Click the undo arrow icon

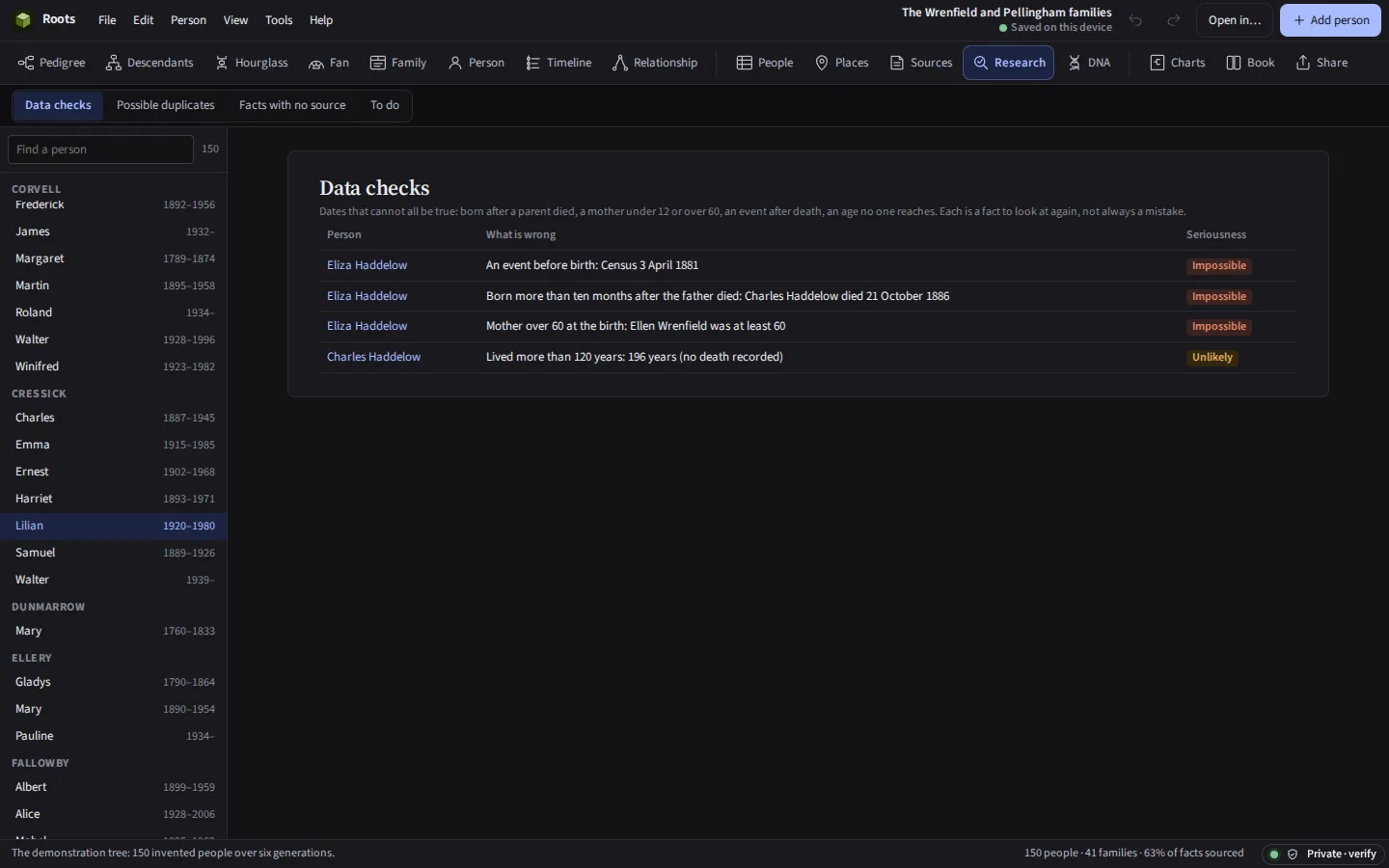[x=1135, y=20]
